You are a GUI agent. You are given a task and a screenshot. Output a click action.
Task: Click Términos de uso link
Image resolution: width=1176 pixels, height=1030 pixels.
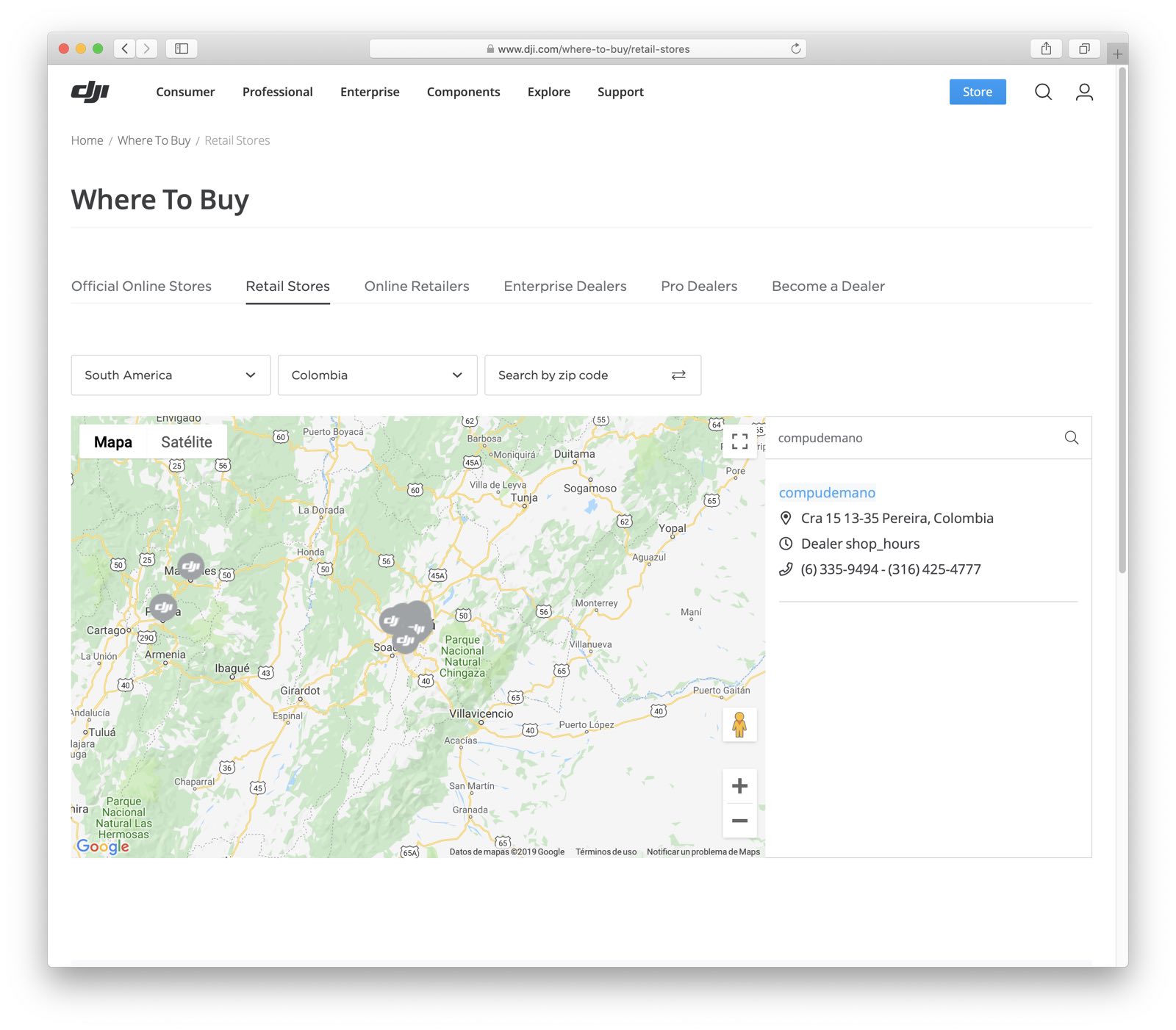[606, 852]
